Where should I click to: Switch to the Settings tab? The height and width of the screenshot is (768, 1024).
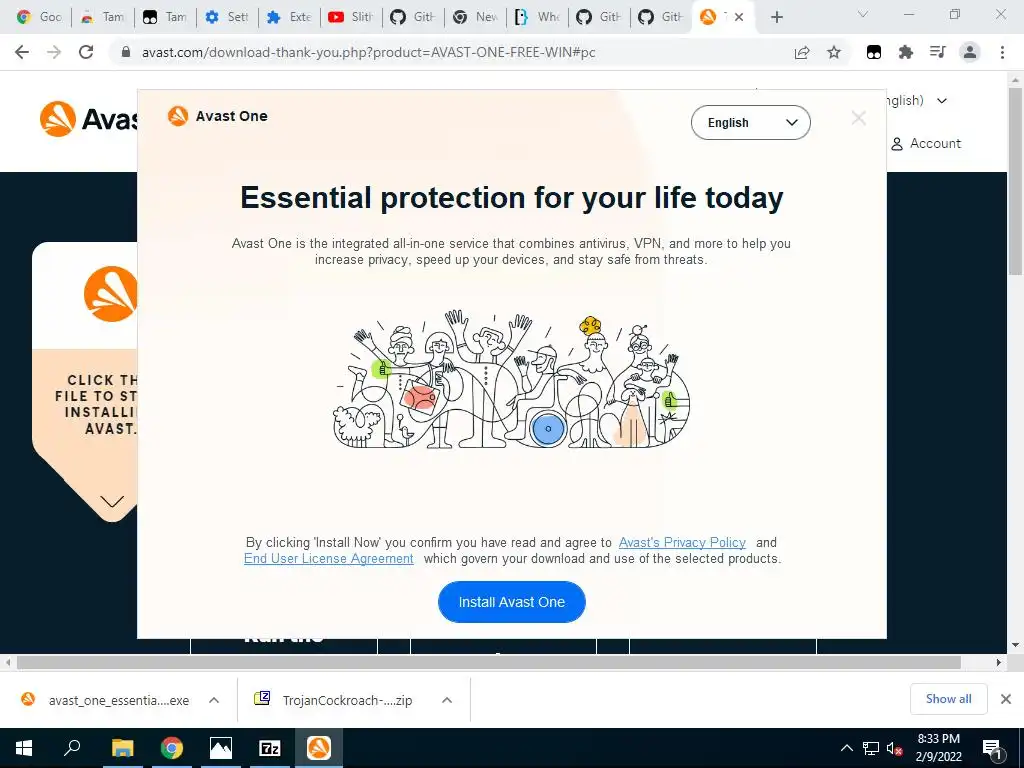[227, 17]
